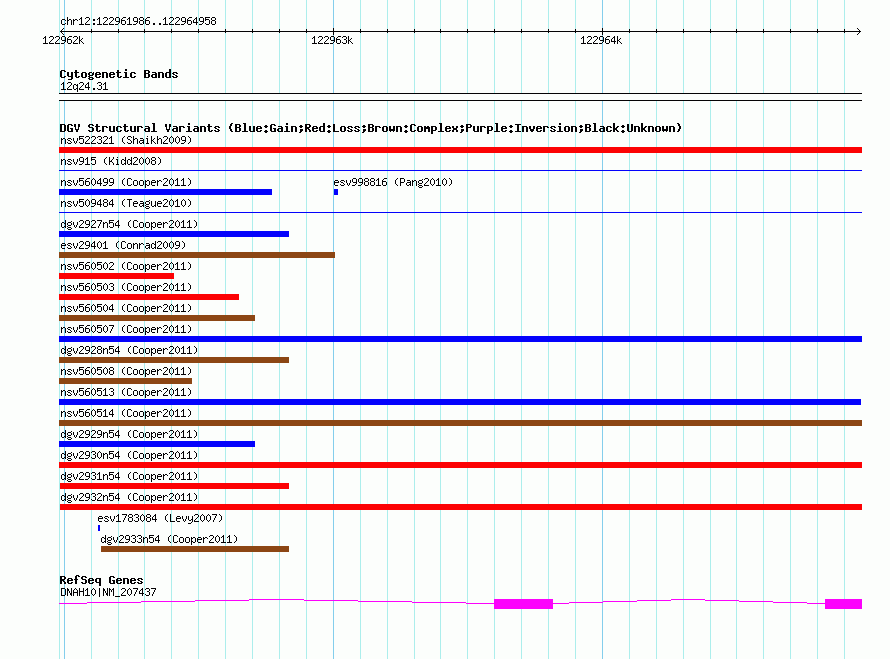Click the nsv560503 (Cooper2011) label
Viewport: 890px width, 659px height.
pyautogui.click(x=126, y=287)
